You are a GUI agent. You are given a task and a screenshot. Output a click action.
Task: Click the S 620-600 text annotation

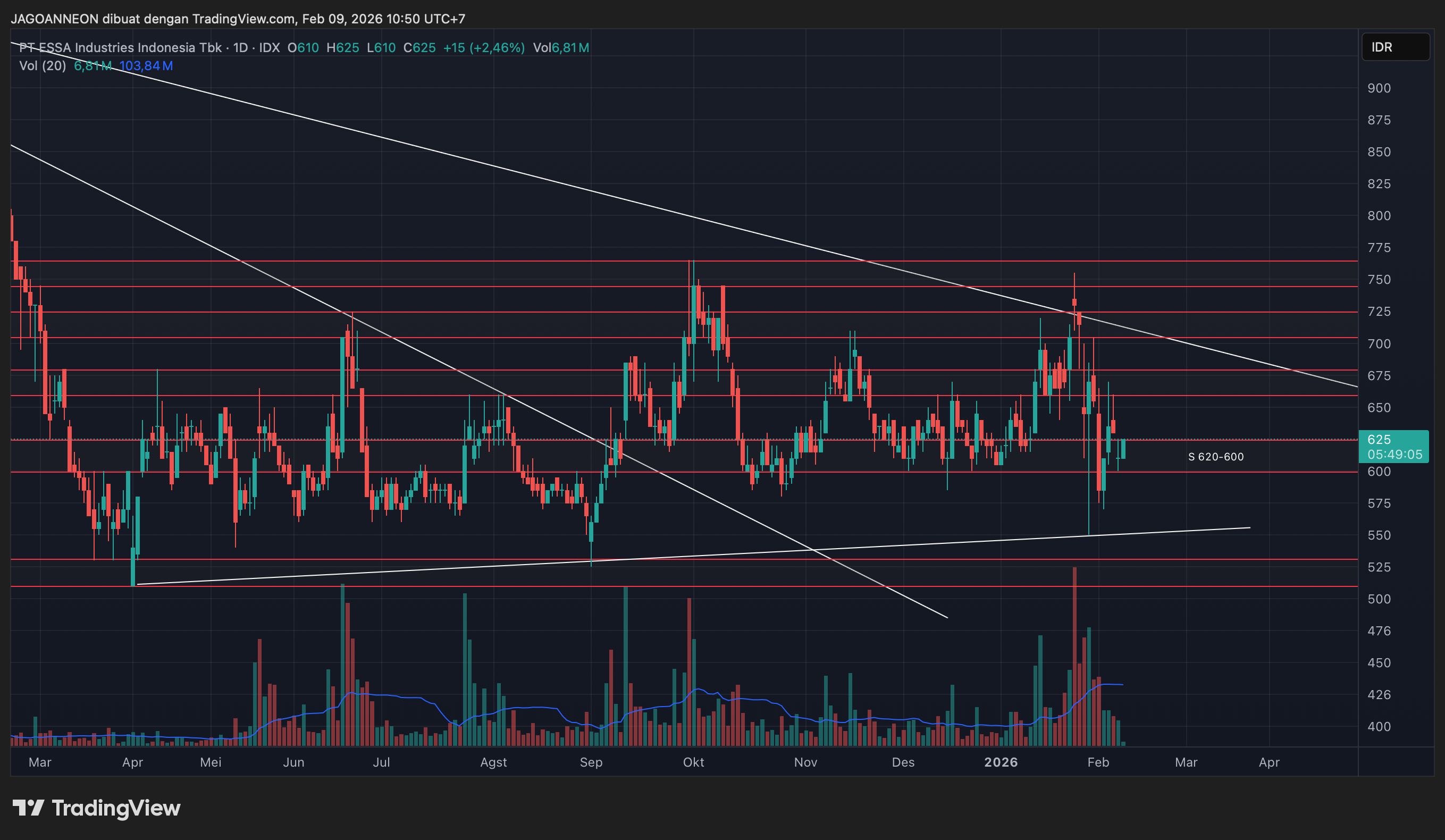pyautogui.click(x=1216, y=457)
